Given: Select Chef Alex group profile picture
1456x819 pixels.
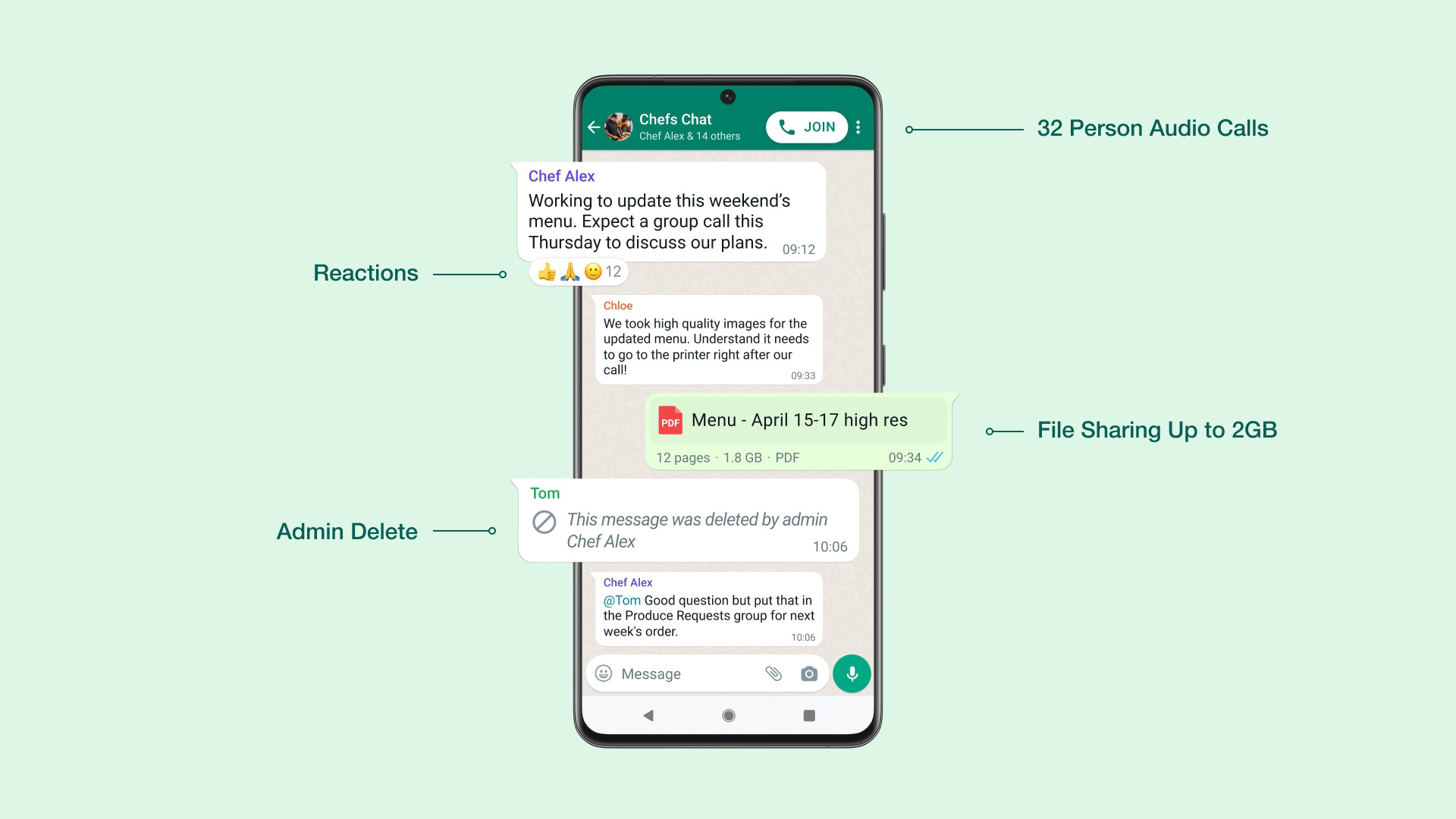Looking at the screenshot, I should coord(620,126).
